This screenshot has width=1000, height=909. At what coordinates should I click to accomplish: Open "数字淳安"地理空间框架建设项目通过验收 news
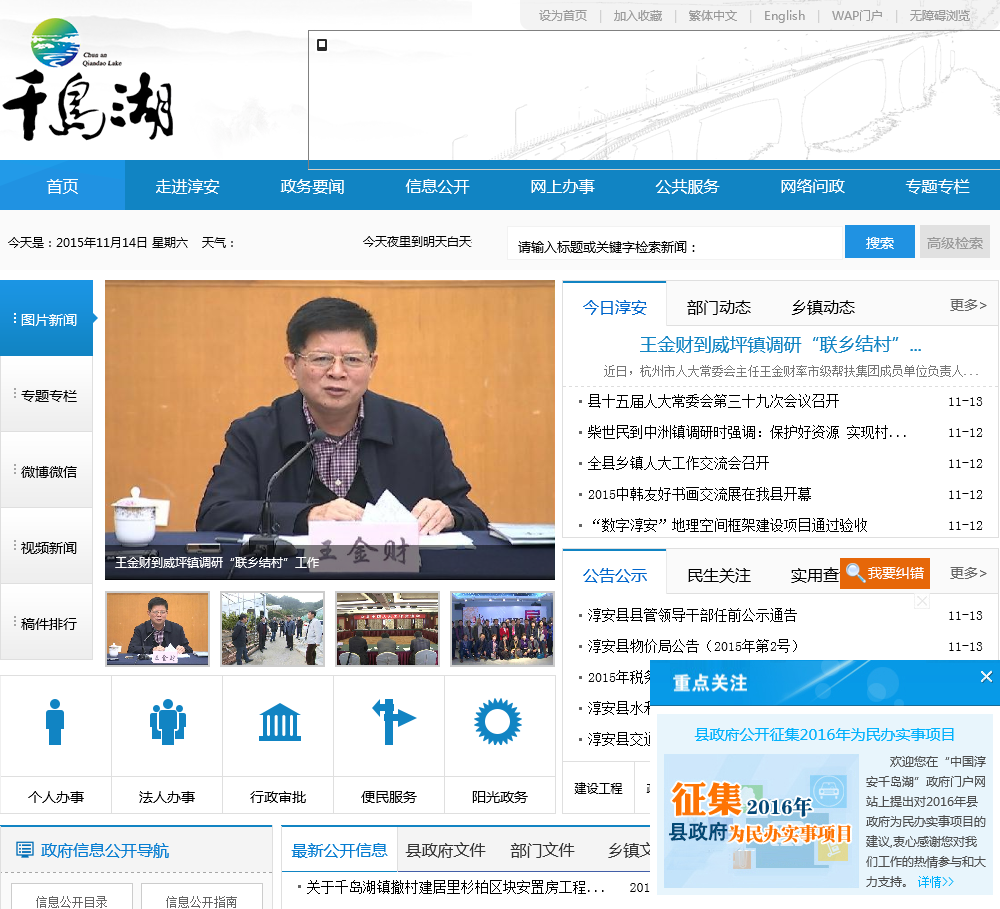click(x=727, y=524)
